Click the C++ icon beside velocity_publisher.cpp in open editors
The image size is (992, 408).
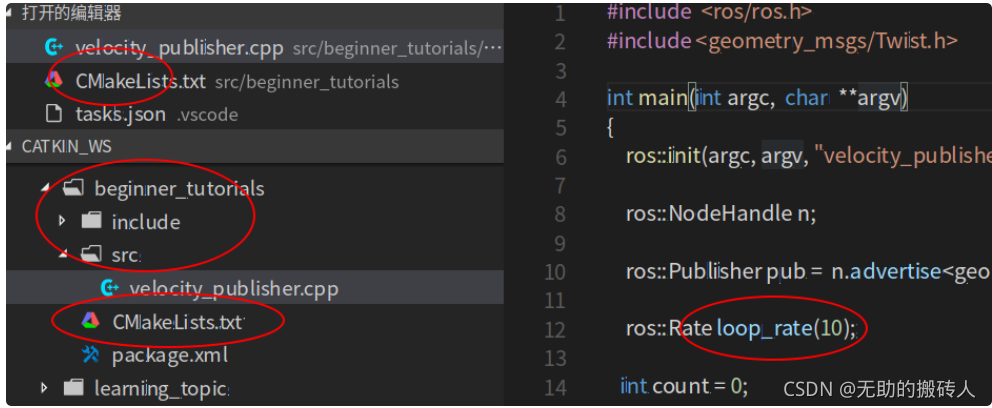click(x=55, y=47)
